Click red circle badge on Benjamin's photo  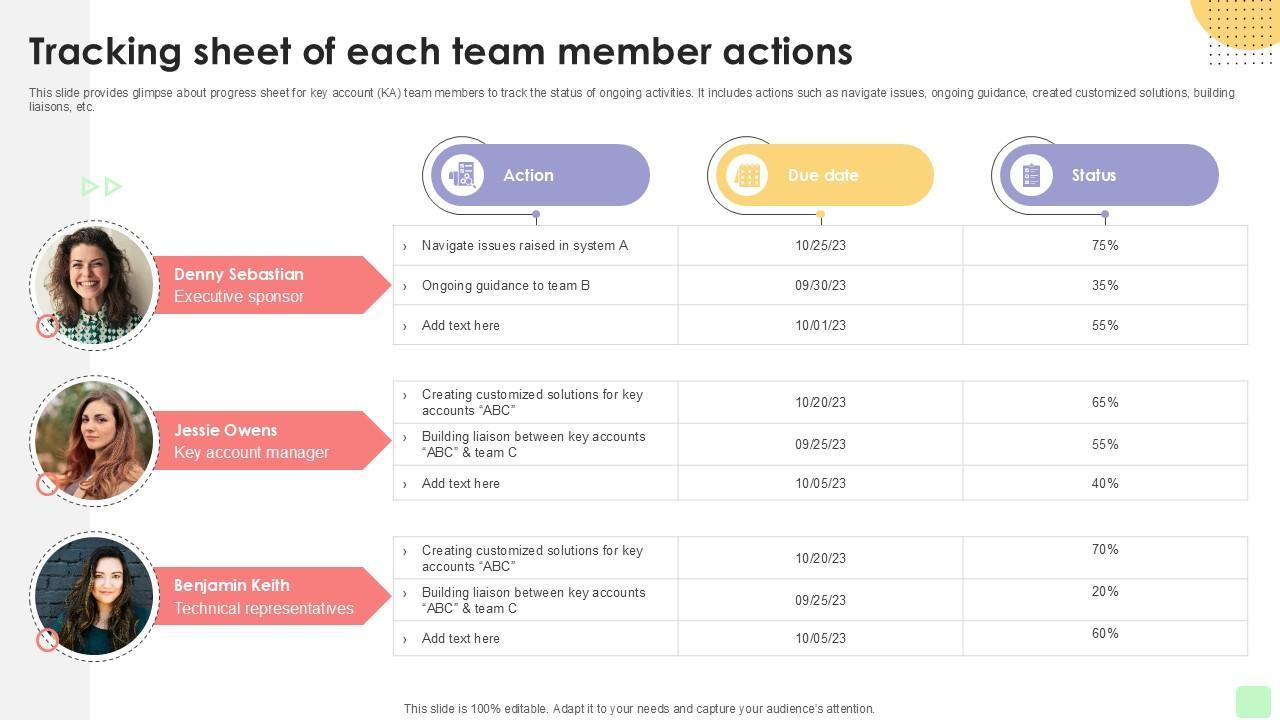(x=47, y=640)
